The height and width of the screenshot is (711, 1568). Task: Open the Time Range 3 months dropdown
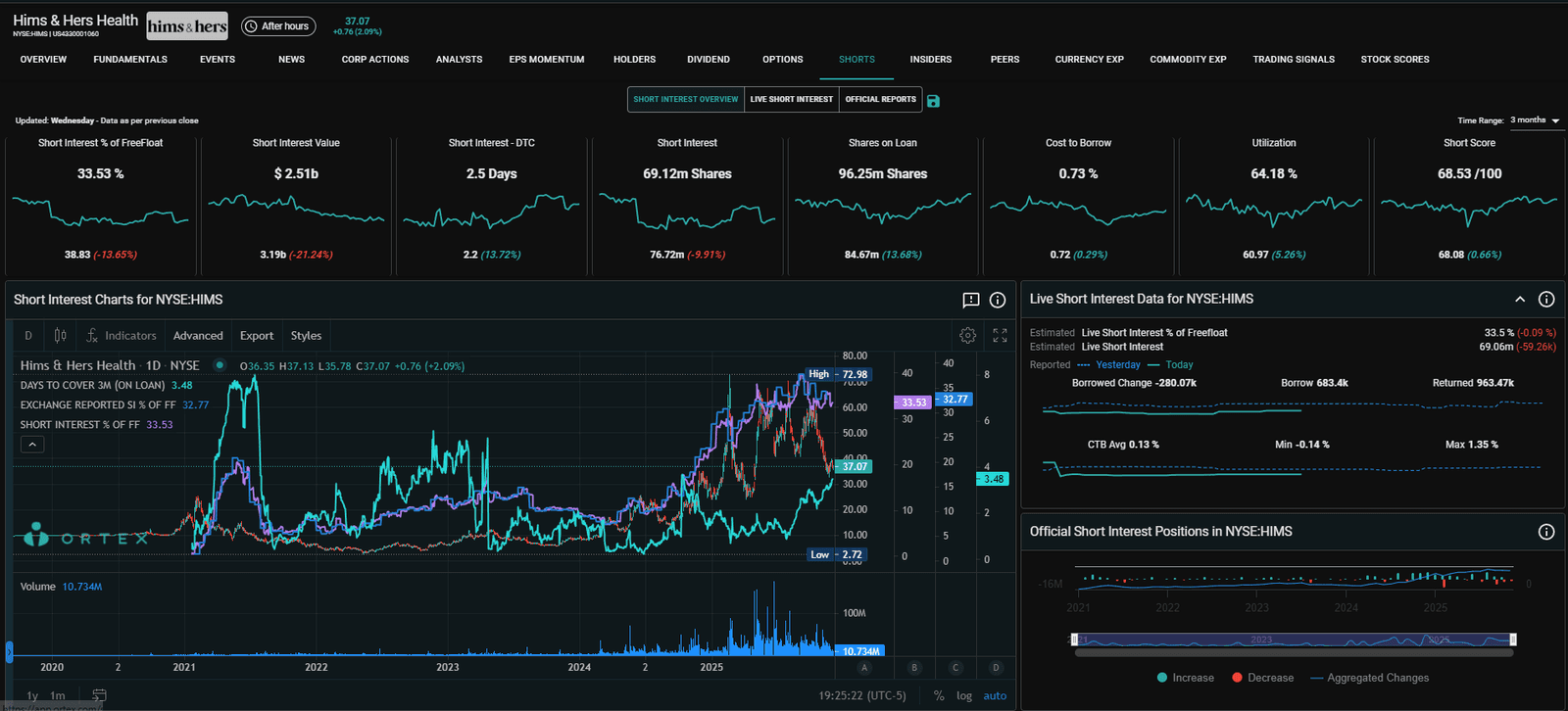tap(1535, 120)
